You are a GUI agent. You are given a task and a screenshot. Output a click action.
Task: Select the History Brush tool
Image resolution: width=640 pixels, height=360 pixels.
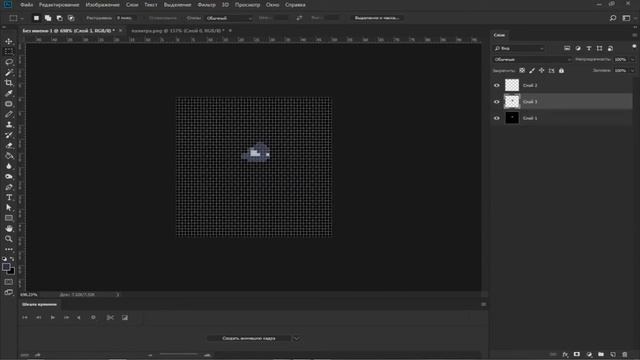[x=9, y=135]
